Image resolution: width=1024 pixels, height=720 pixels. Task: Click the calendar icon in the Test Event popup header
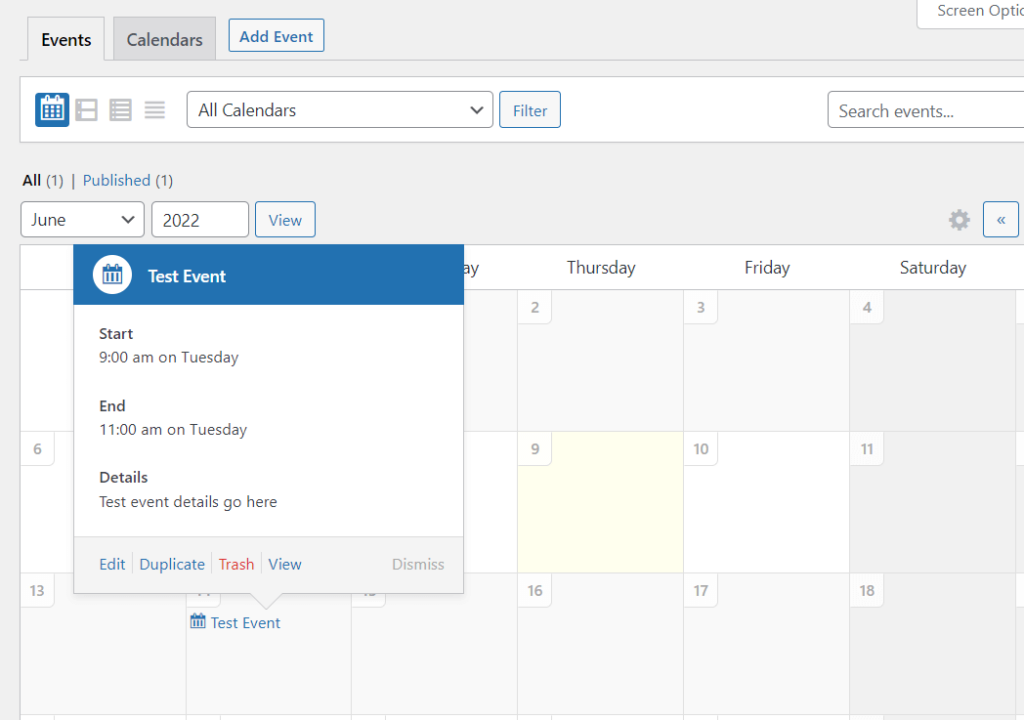coord(111,273)
